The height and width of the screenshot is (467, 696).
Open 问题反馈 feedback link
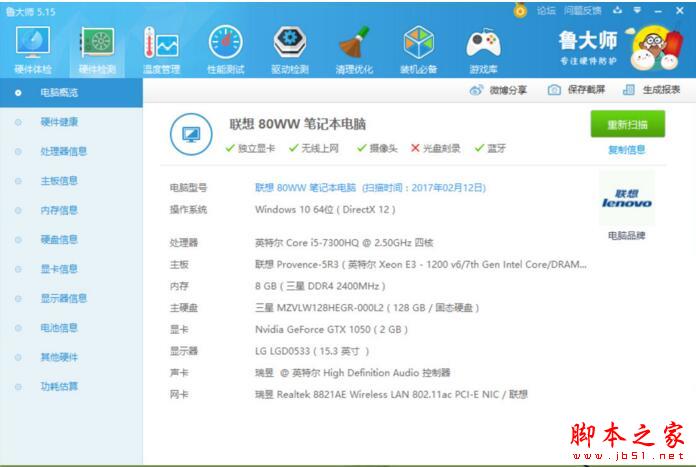[x=582, y=11]
